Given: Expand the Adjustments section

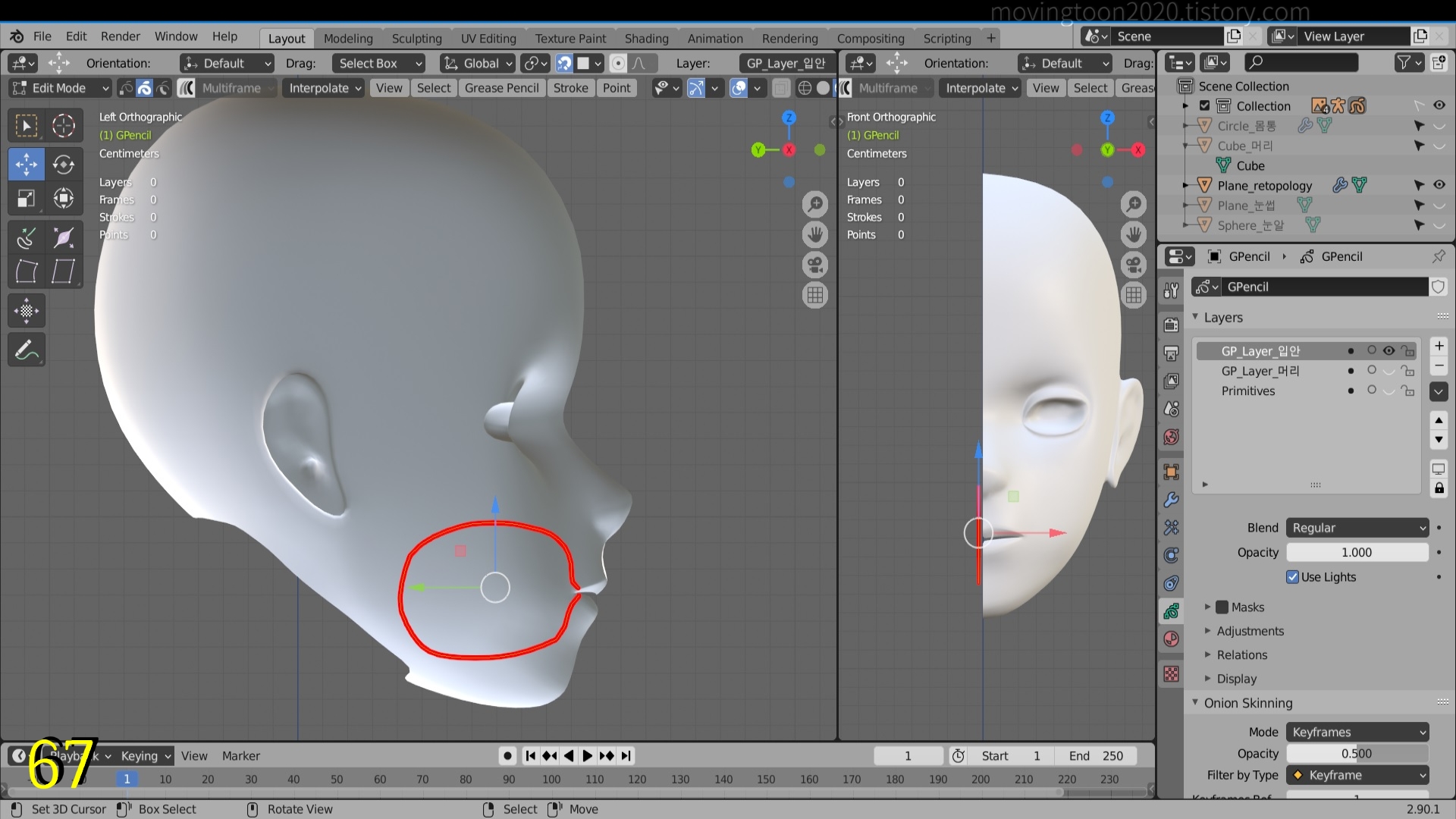Looking at the screenshot, I should (1250, 631).
